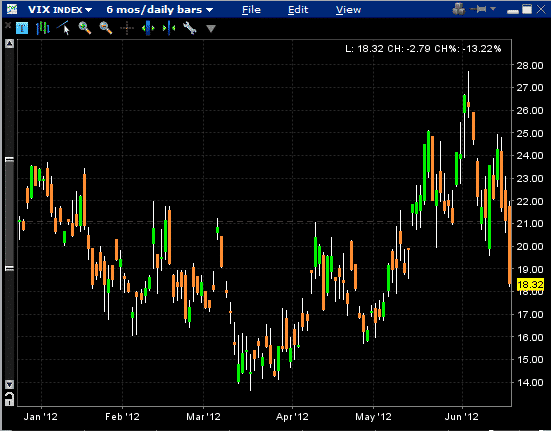
Task: Click the Apr '12 date axis label
Action: tap(292, 417)
